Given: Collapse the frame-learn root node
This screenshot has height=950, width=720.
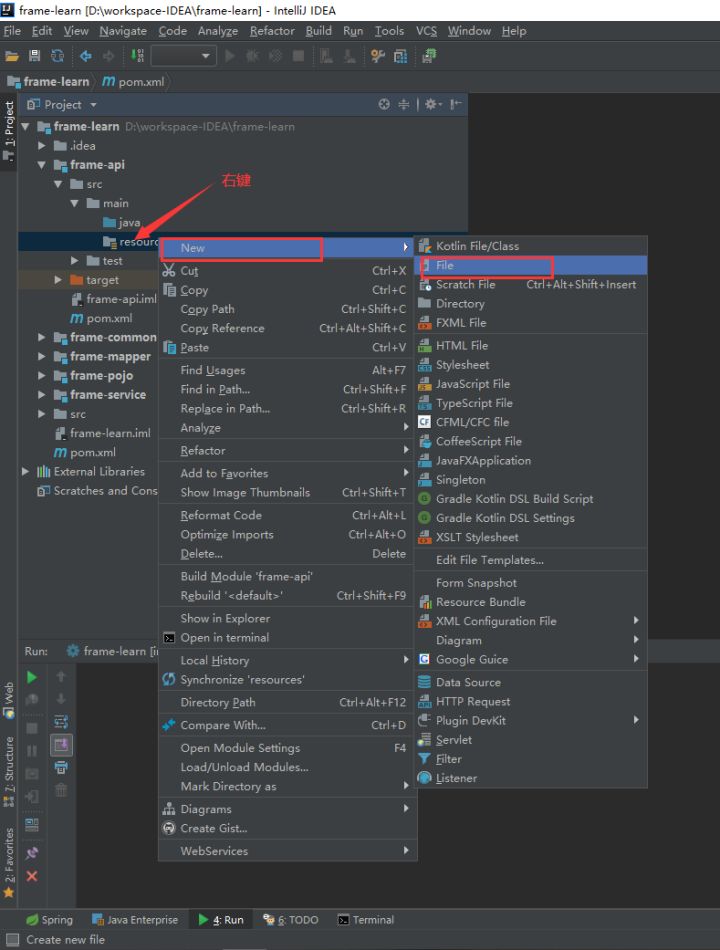Looking at the screenshot, I should pyautogui.click(x=25, y=127).
